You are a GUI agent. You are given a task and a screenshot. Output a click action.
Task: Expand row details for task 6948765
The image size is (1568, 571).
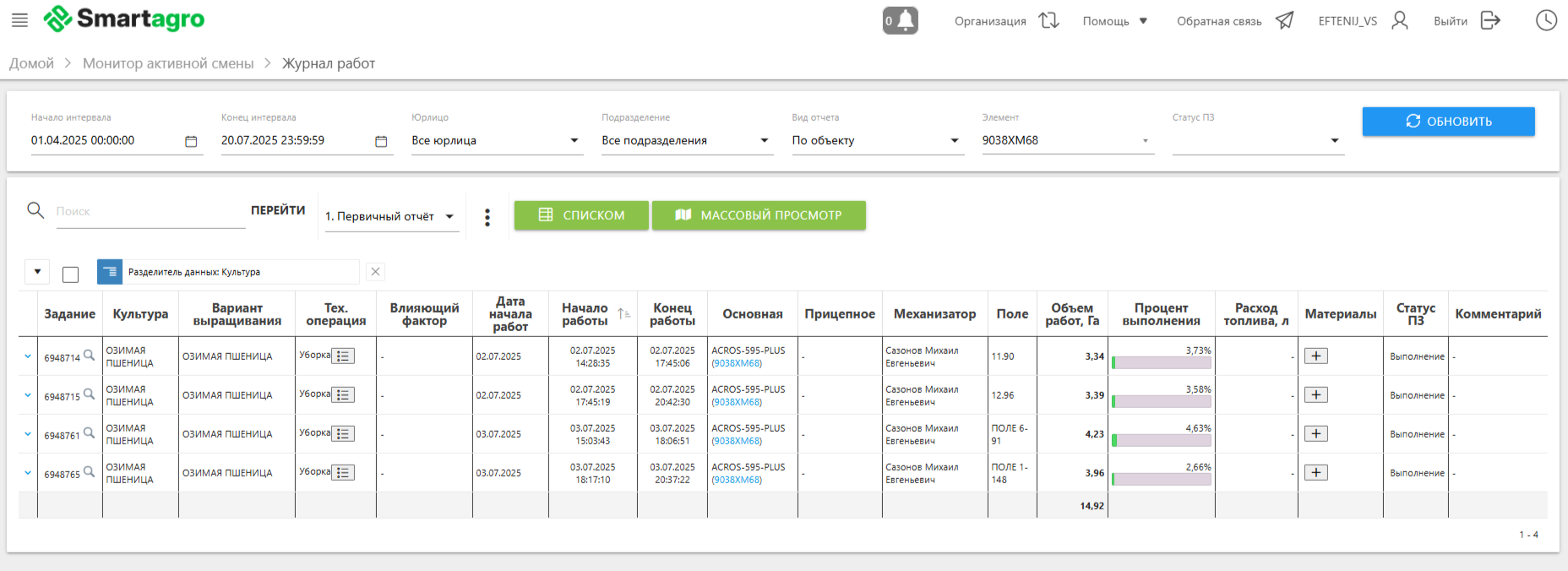(28, 473)
